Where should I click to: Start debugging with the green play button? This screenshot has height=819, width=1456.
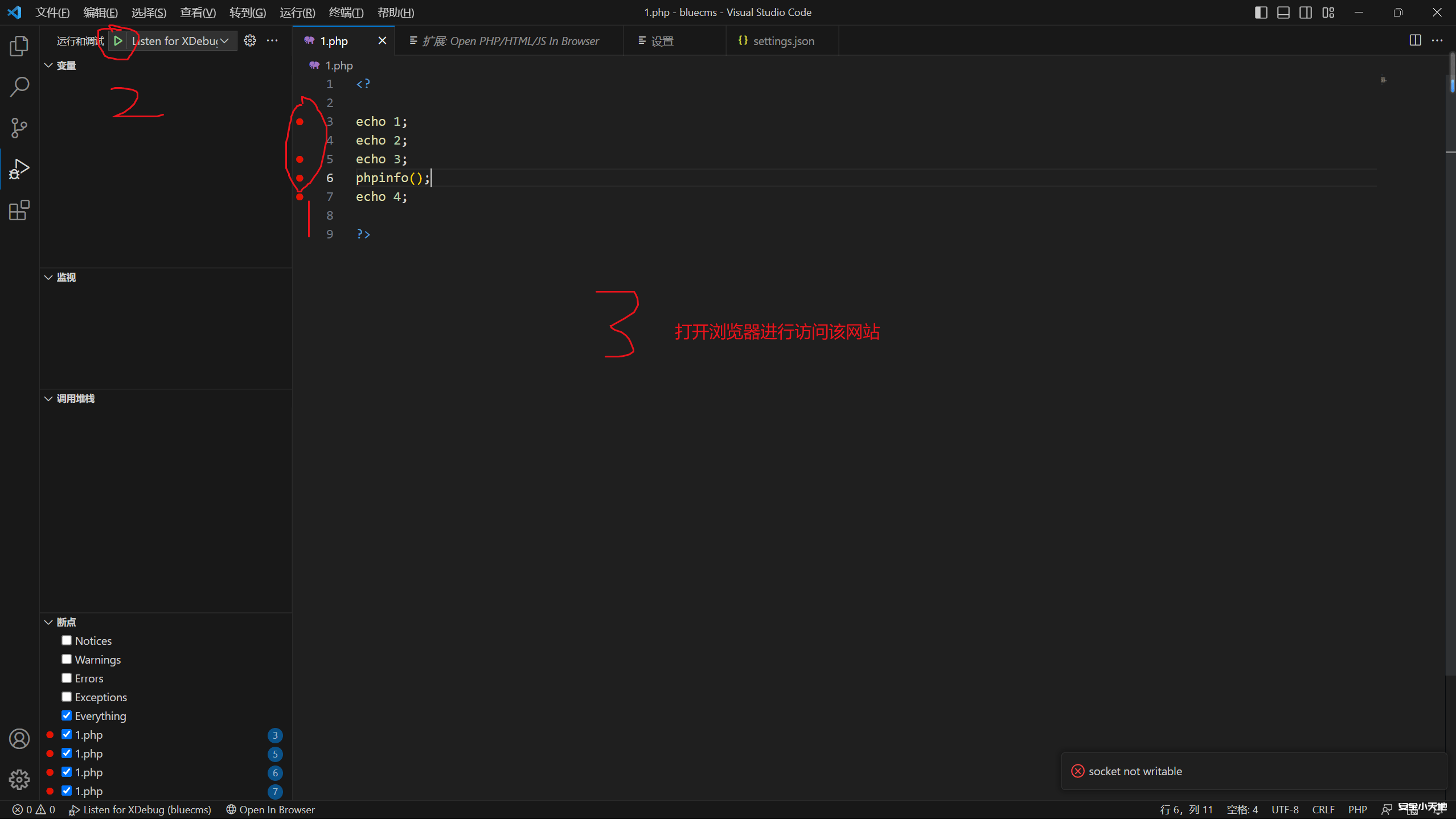(118, 40)
